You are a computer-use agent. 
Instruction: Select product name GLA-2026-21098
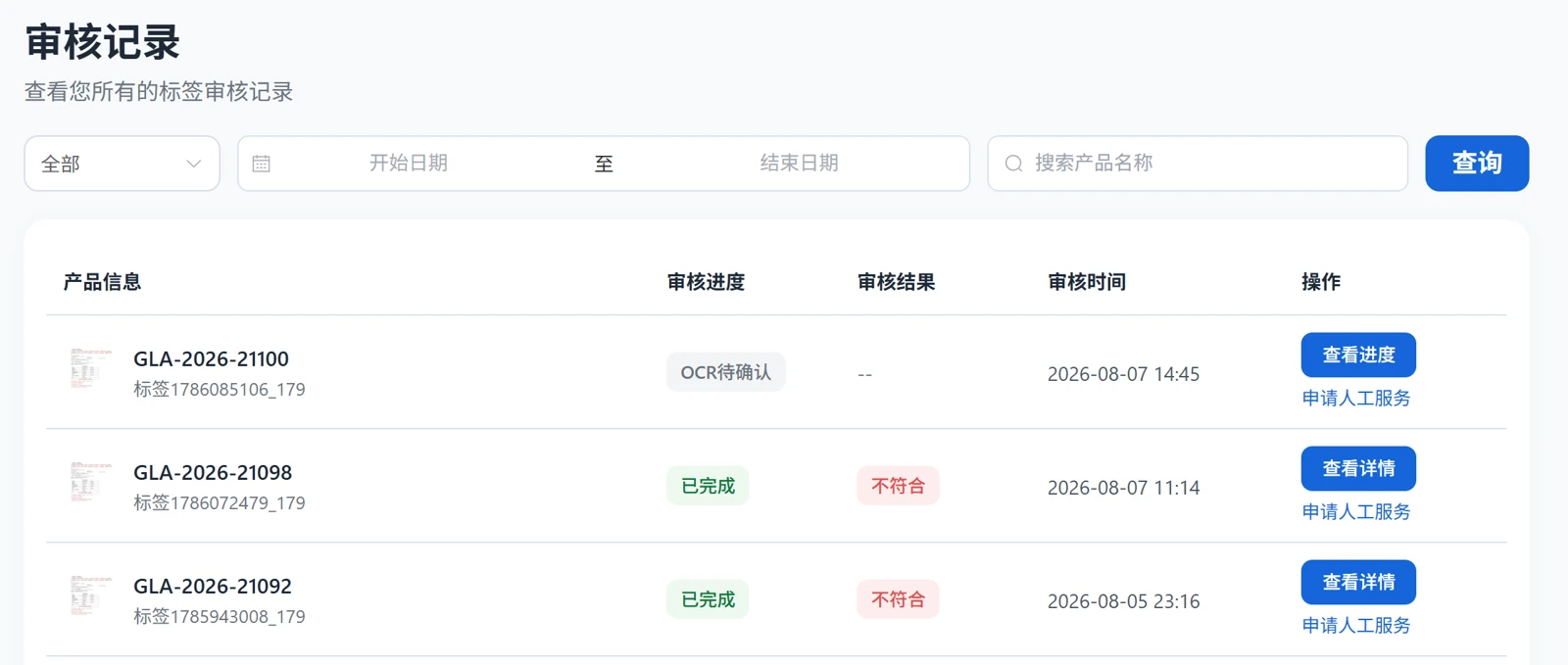coord(213,473)
